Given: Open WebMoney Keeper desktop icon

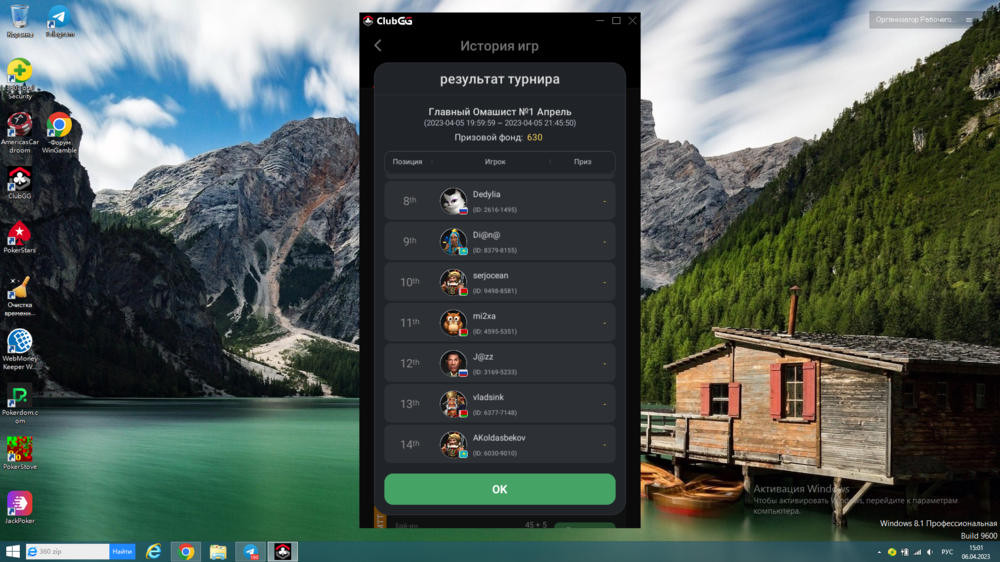Looking at the screenshot, I should click(19, 343).
